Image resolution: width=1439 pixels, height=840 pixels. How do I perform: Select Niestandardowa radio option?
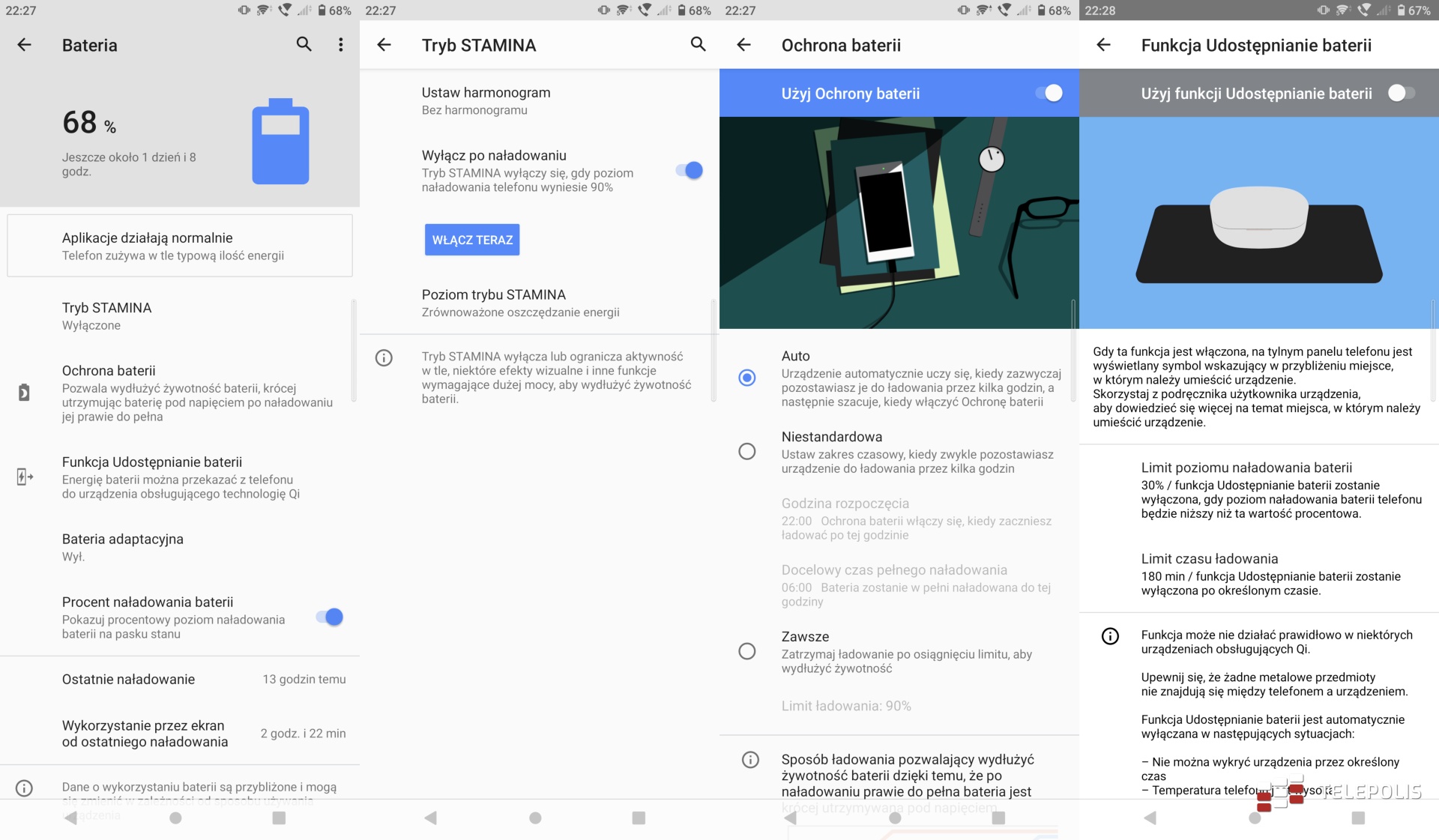pyautogui.click(x=747, y=451)
